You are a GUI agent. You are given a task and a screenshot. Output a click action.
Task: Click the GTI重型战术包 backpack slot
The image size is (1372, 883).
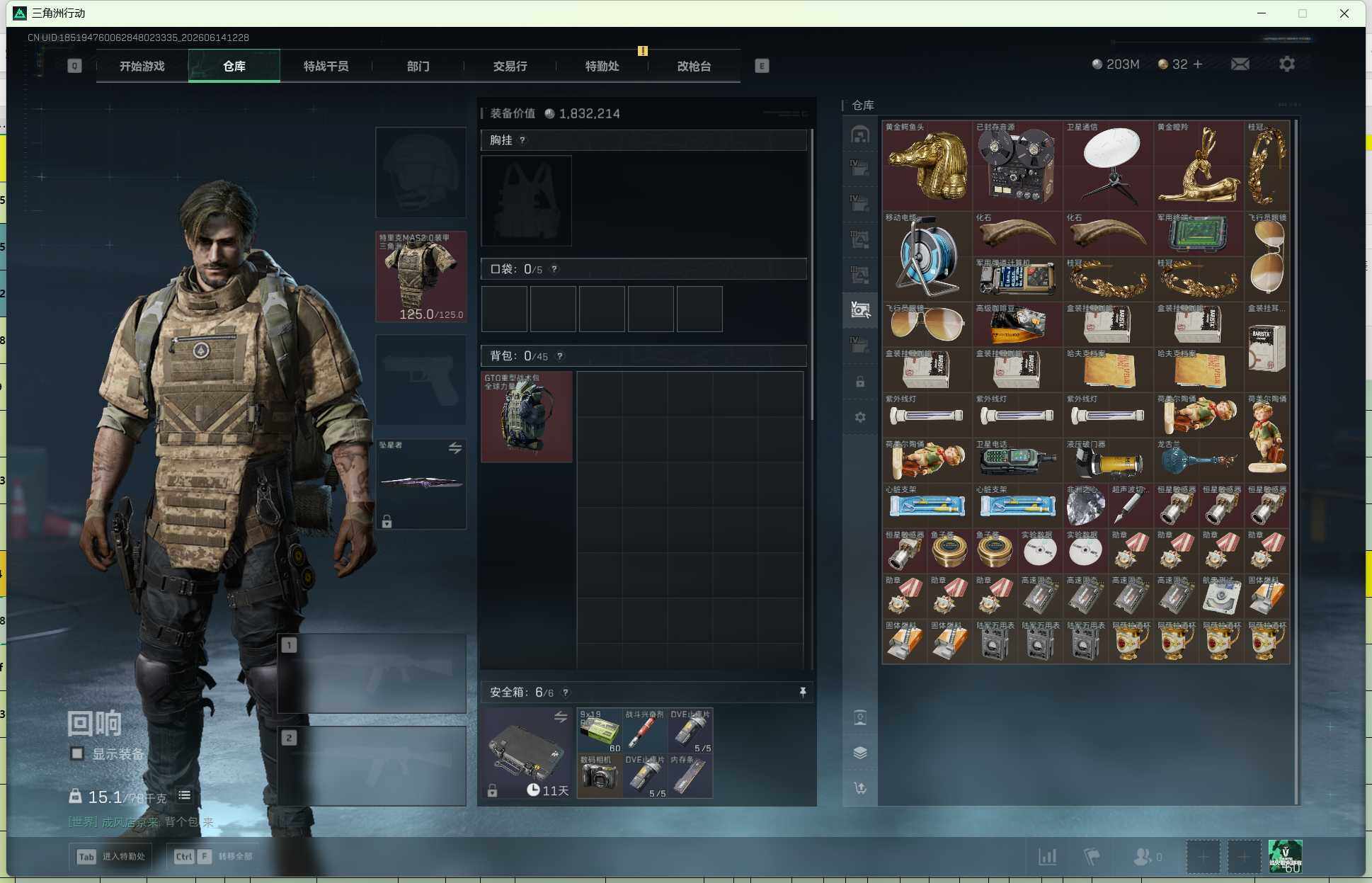click(x=527, y=417)
